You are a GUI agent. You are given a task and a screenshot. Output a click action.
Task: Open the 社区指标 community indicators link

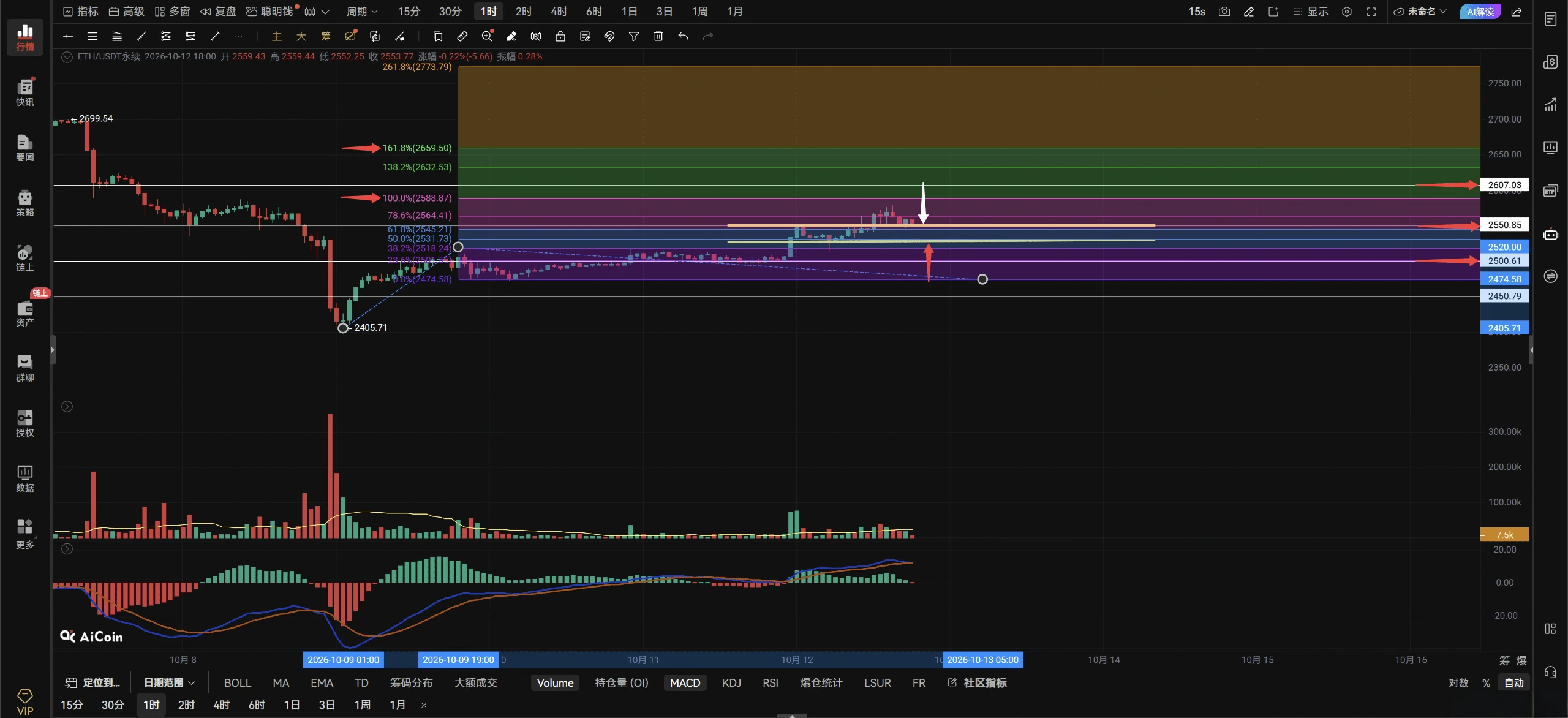click(x=978, y=682)
